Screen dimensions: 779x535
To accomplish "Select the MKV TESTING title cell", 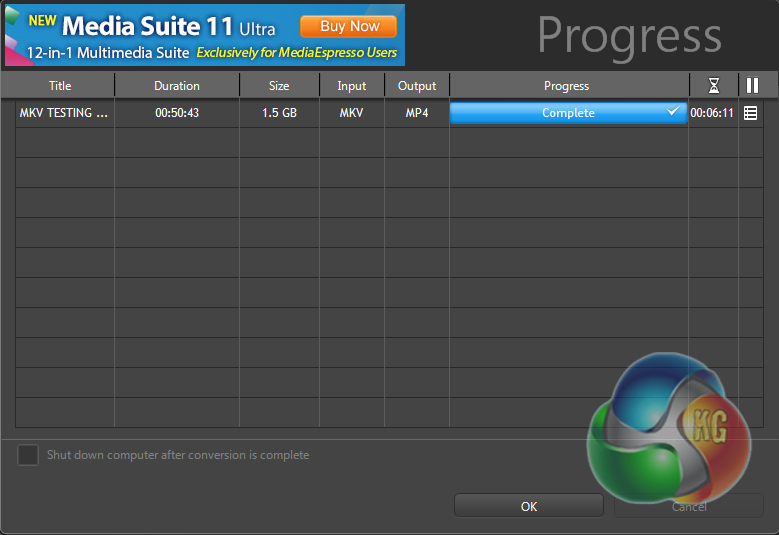I will coord(64,113).
